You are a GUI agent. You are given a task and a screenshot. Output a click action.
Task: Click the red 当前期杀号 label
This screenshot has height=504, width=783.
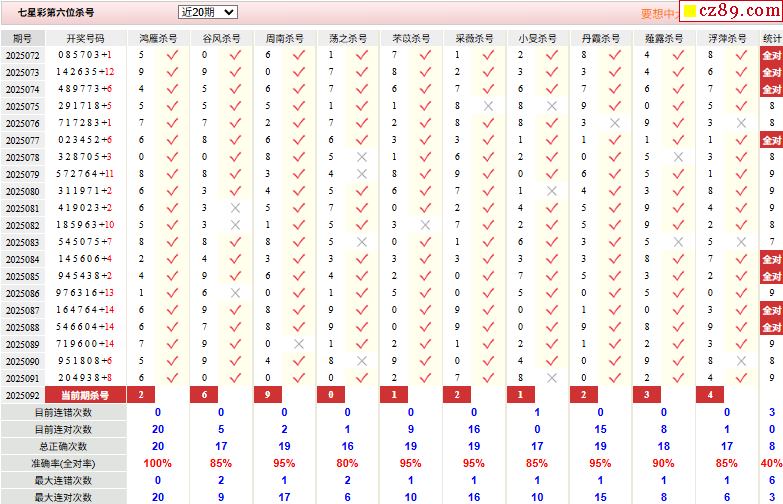click(85, 395)
